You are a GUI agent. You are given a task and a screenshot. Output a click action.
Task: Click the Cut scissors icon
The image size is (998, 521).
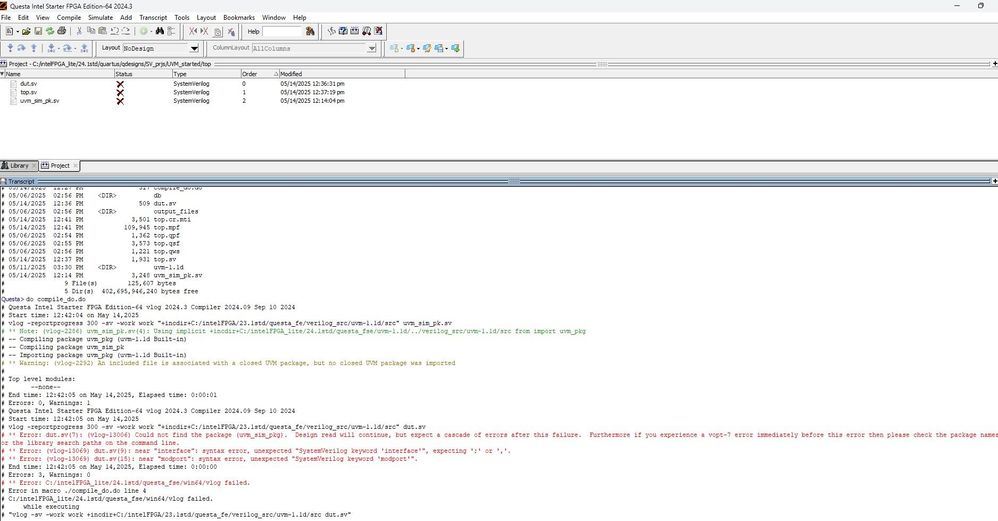pyautogui.click(x=79, y=31)
